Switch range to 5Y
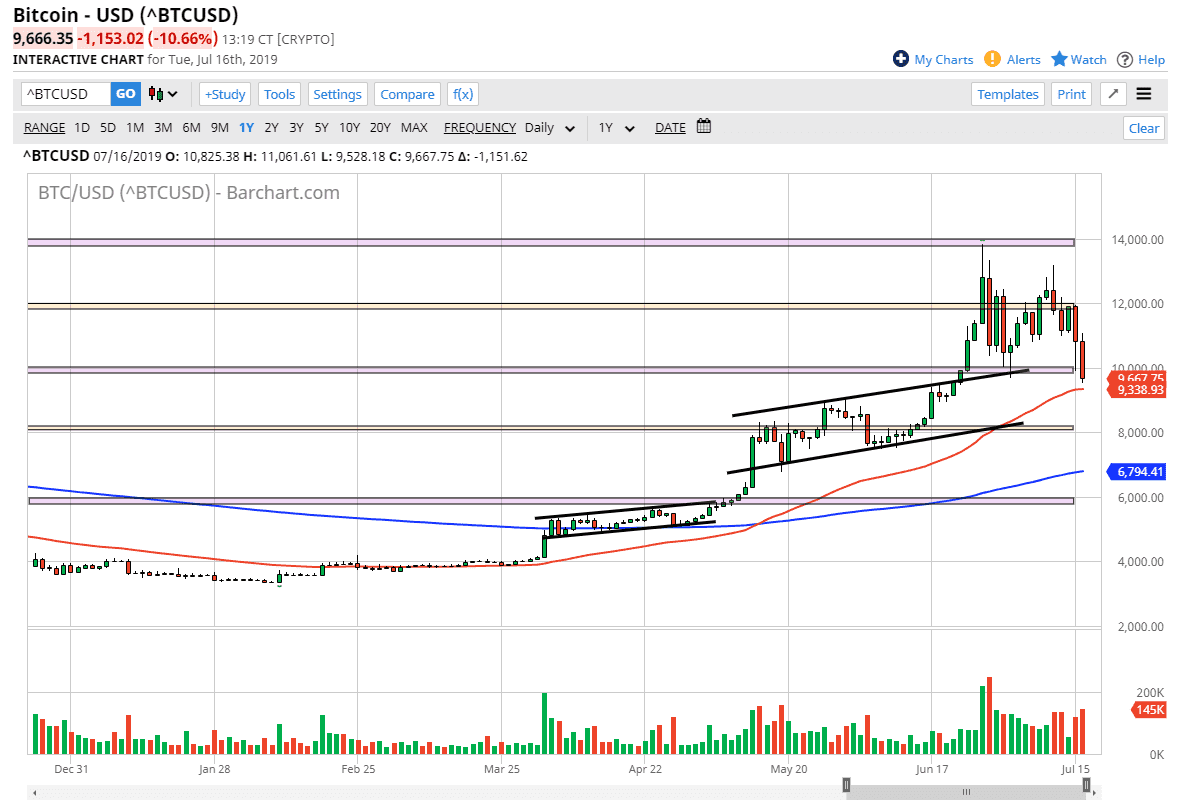Viewport: 1177px width, 811px height. [321, 127]
